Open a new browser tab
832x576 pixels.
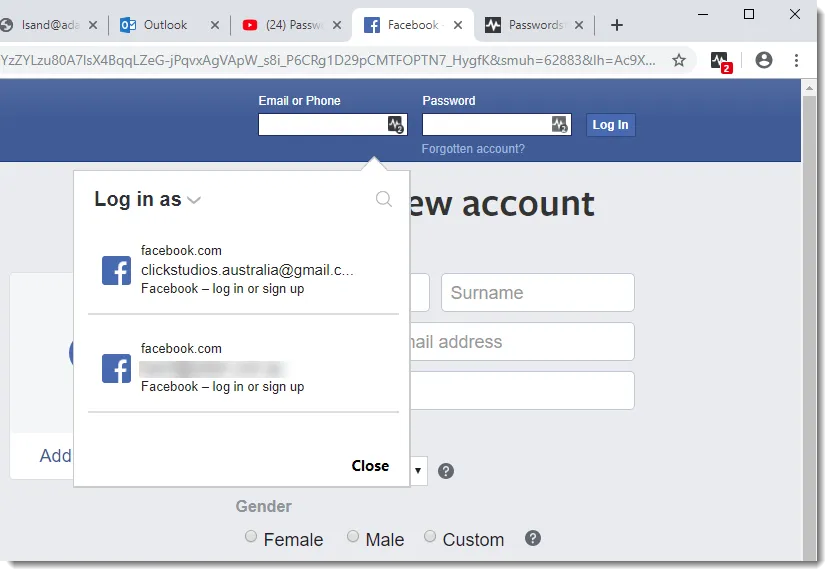tap(617, 25)
